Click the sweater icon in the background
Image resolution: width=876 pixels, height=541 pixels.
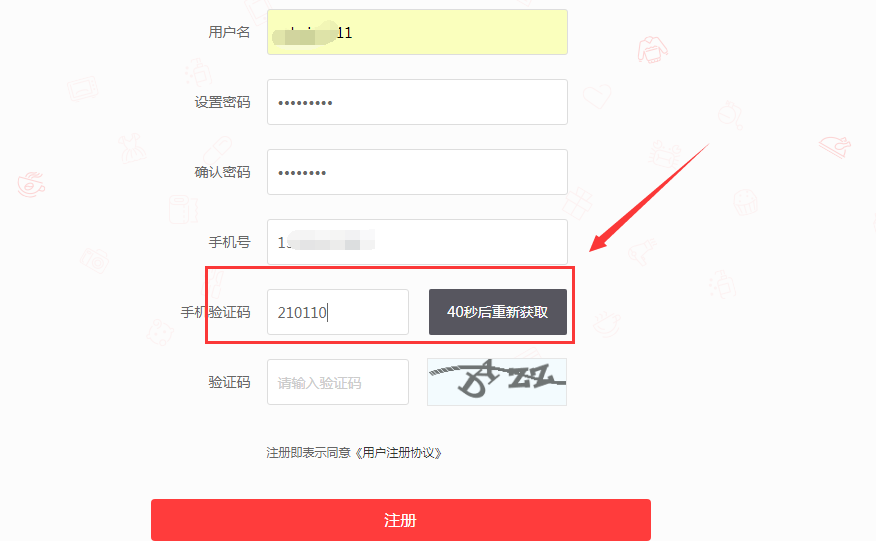click(x=652, y=50)
